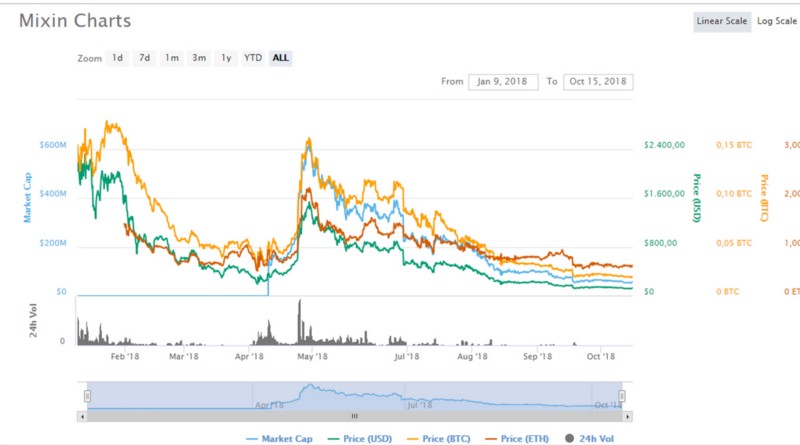Click the 0,05 BTC axis label
This screenshot has width=800, height=445.
(734, 243)
